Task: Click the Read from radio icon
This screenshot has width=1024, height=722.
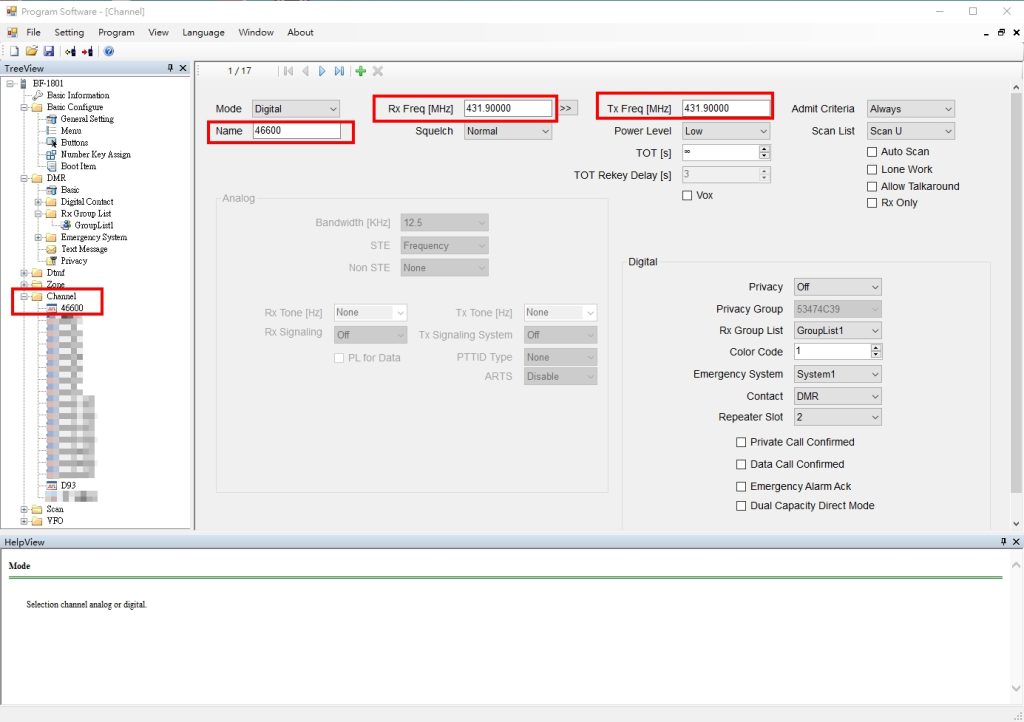Action: (x=70, y=51)
